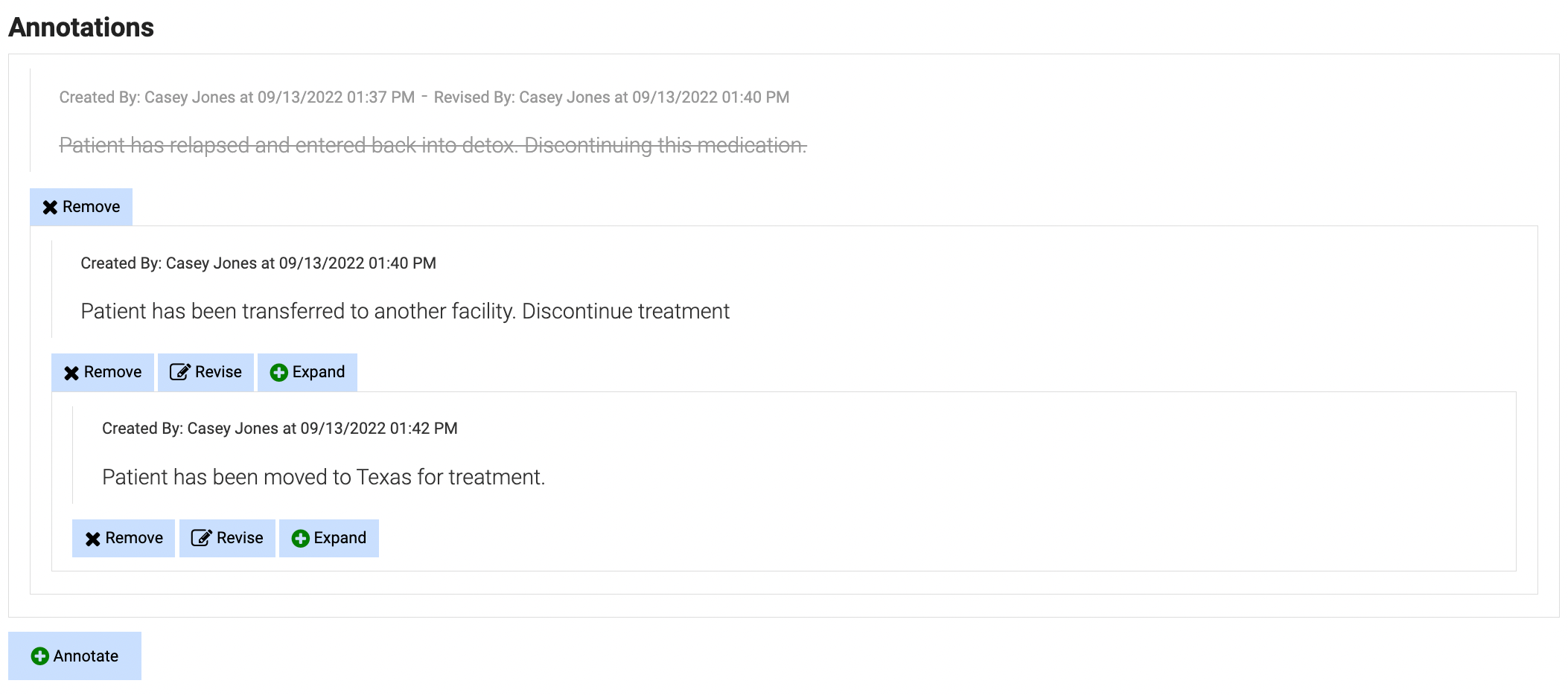Click the green plus icon on Annotate
The image size is (1568, 695).
(40, 656)
